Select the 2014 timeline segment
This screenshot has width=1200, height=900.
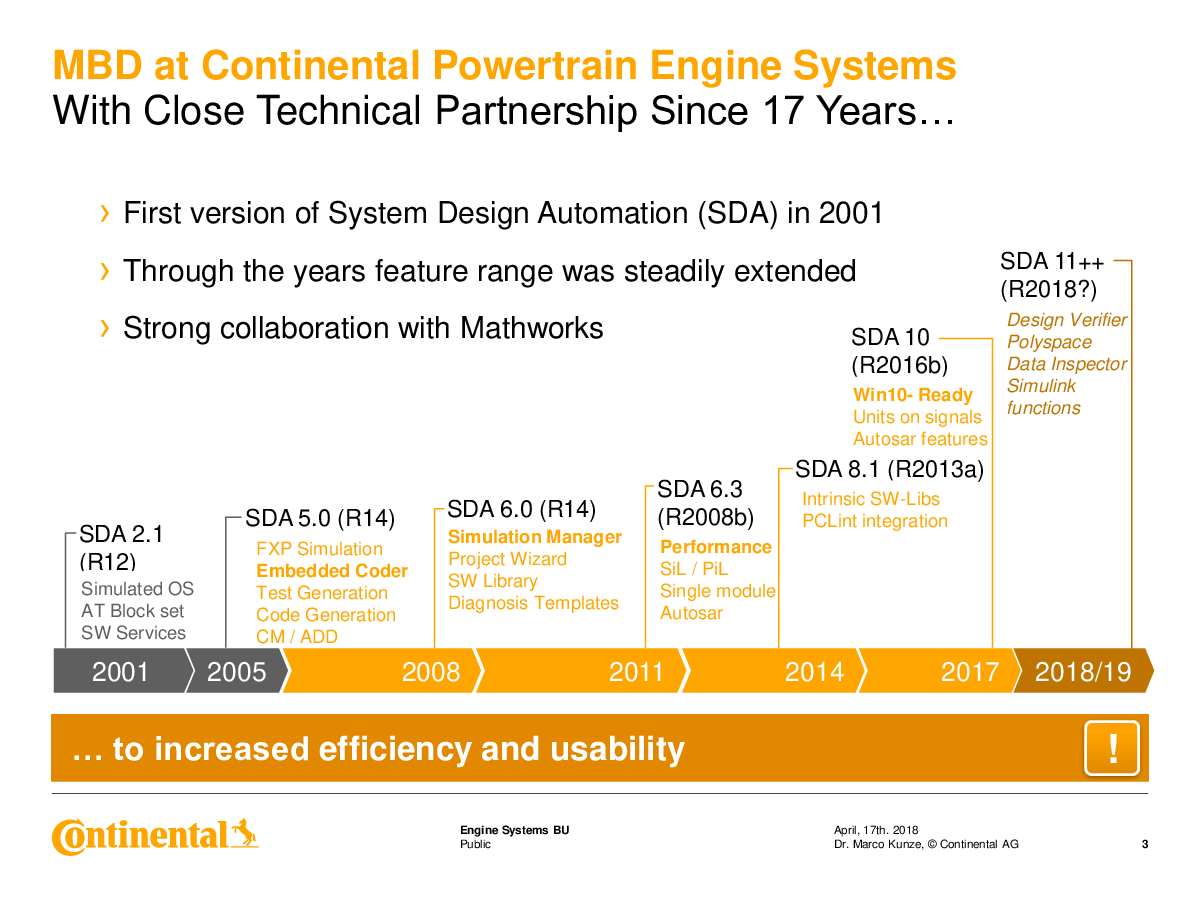(x=773, y=671)
